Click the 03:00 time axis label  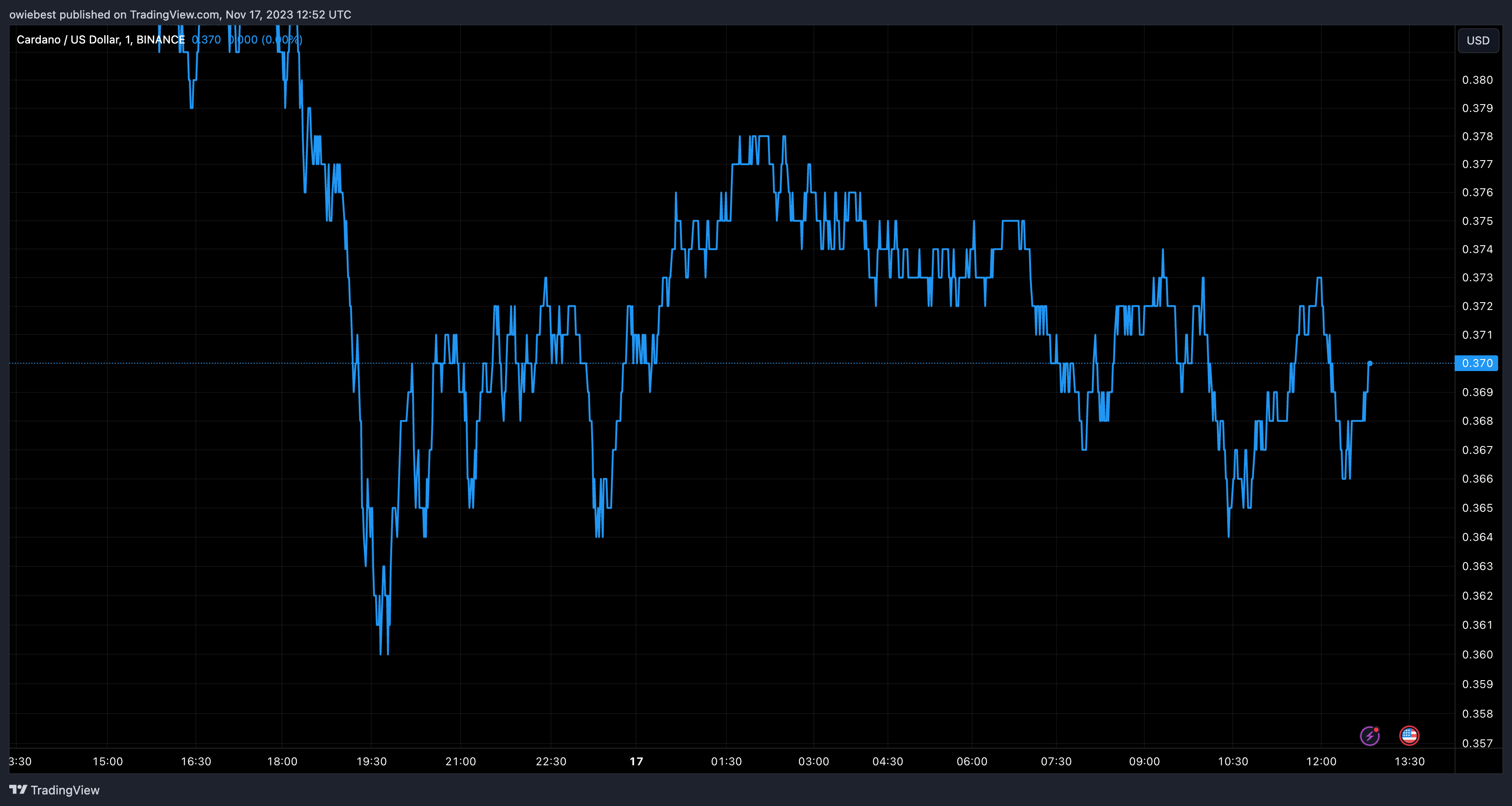(813, 762)
